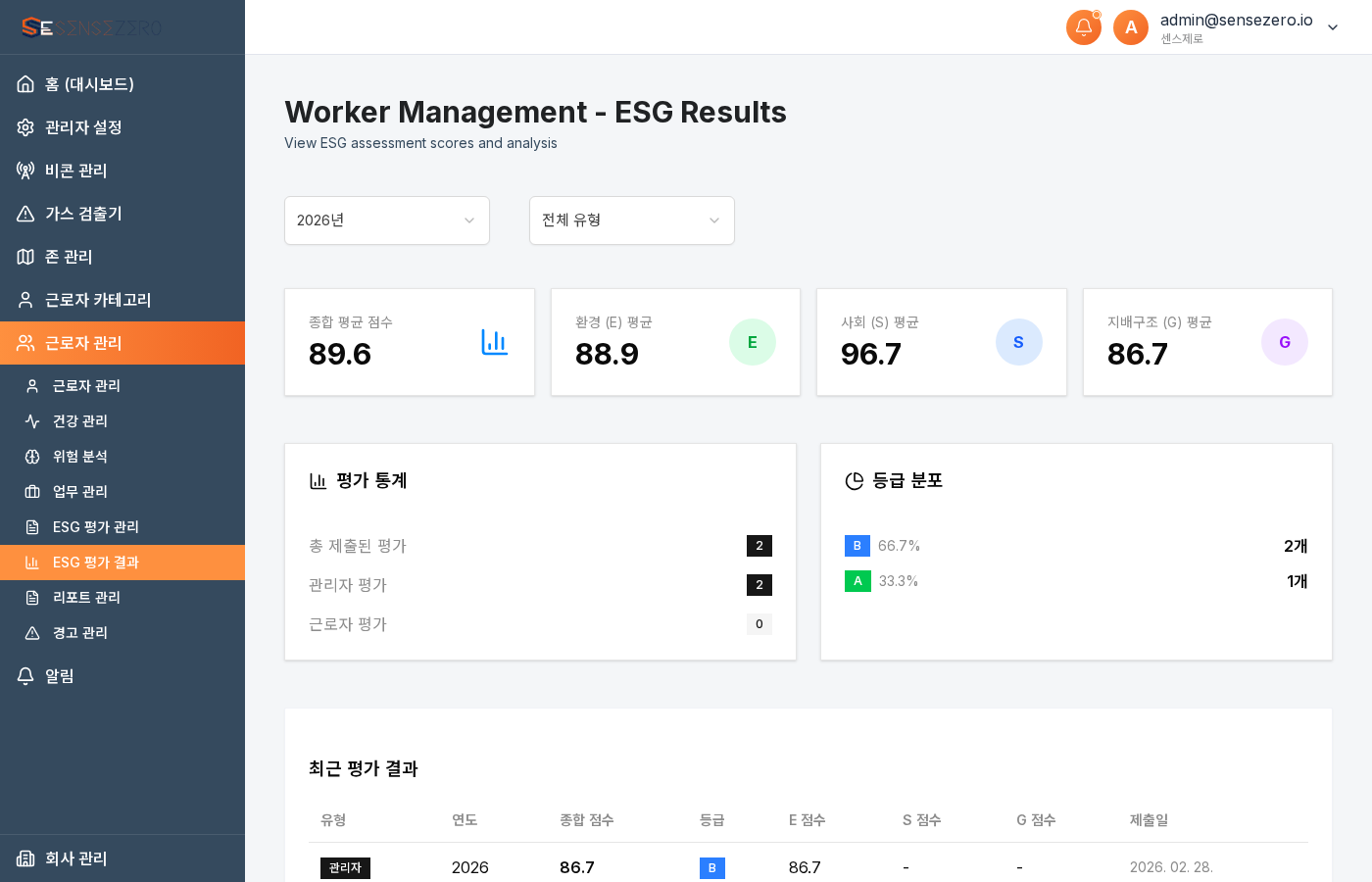The width and height of the screenshot is (1372, 882).
Task: Open the 전체 유형 type dropdown
Action: [x=632, y=220]
